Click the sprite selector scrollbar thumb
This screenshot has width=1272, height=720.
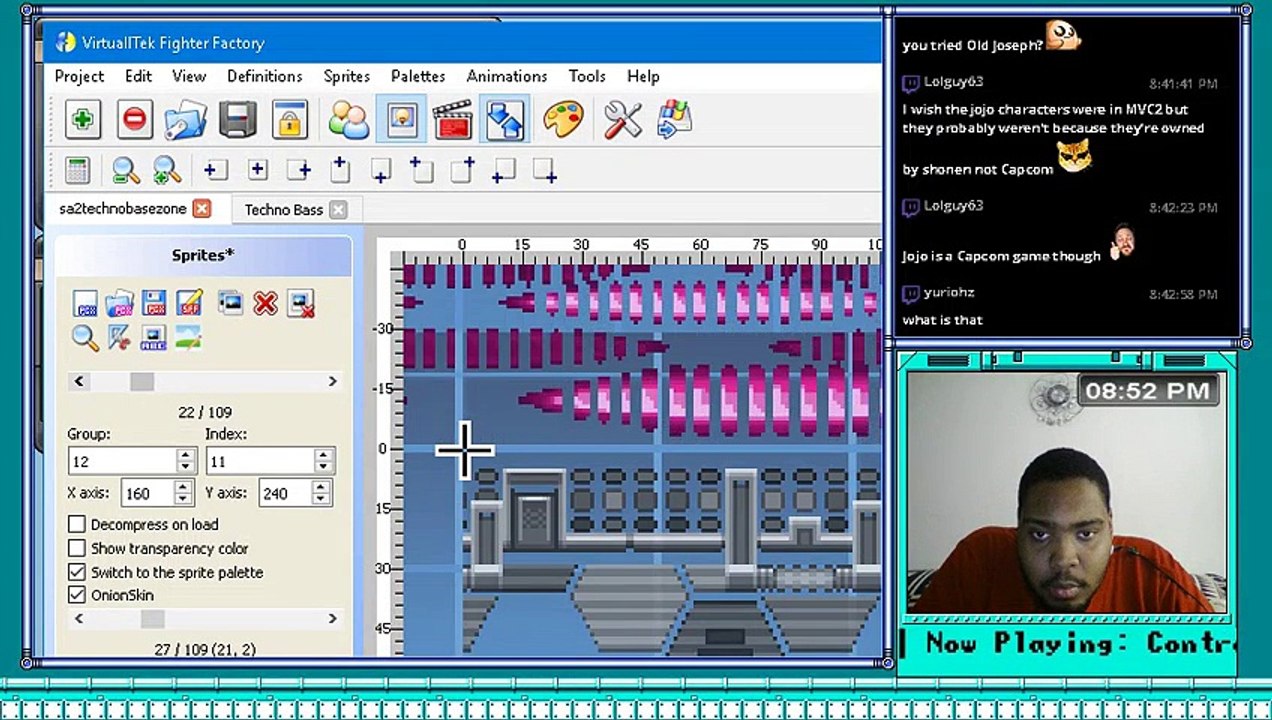[x=142, y=381]
